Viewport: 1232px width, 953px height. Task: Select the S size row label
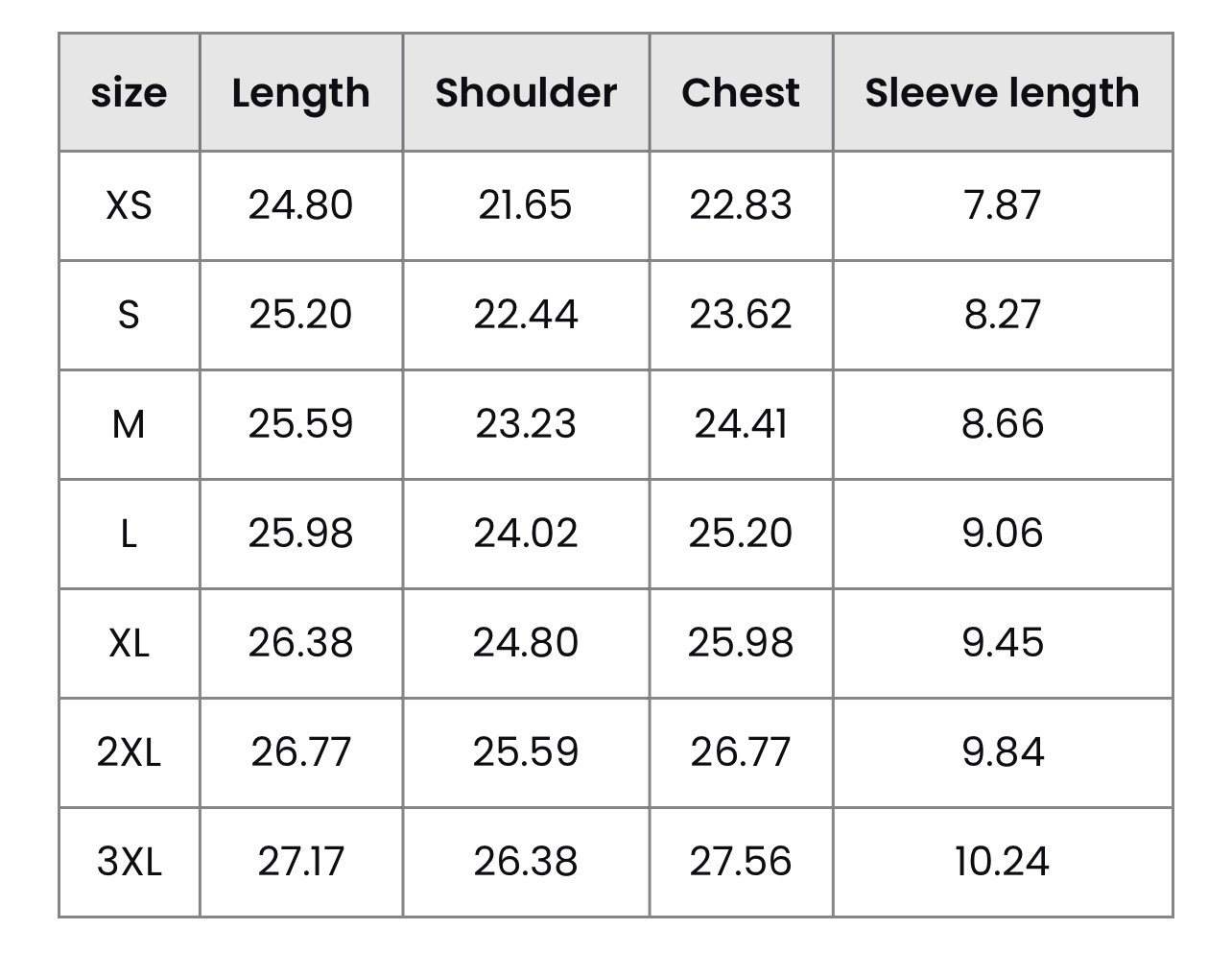(129, 315)
